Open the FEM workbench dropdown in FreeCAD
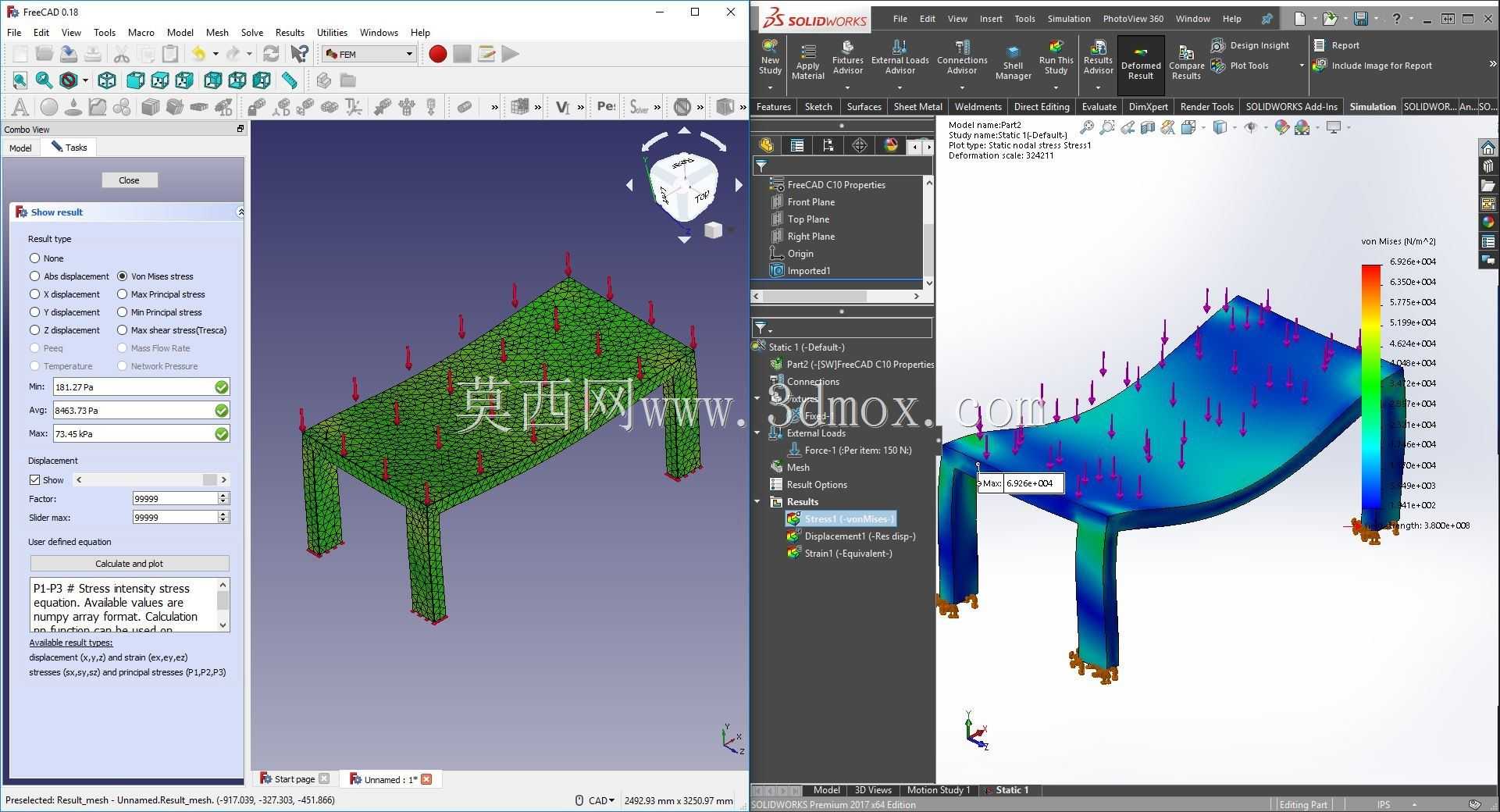Screen dimensions: 1500x812 pyautogui.click(x=369, y=54)
